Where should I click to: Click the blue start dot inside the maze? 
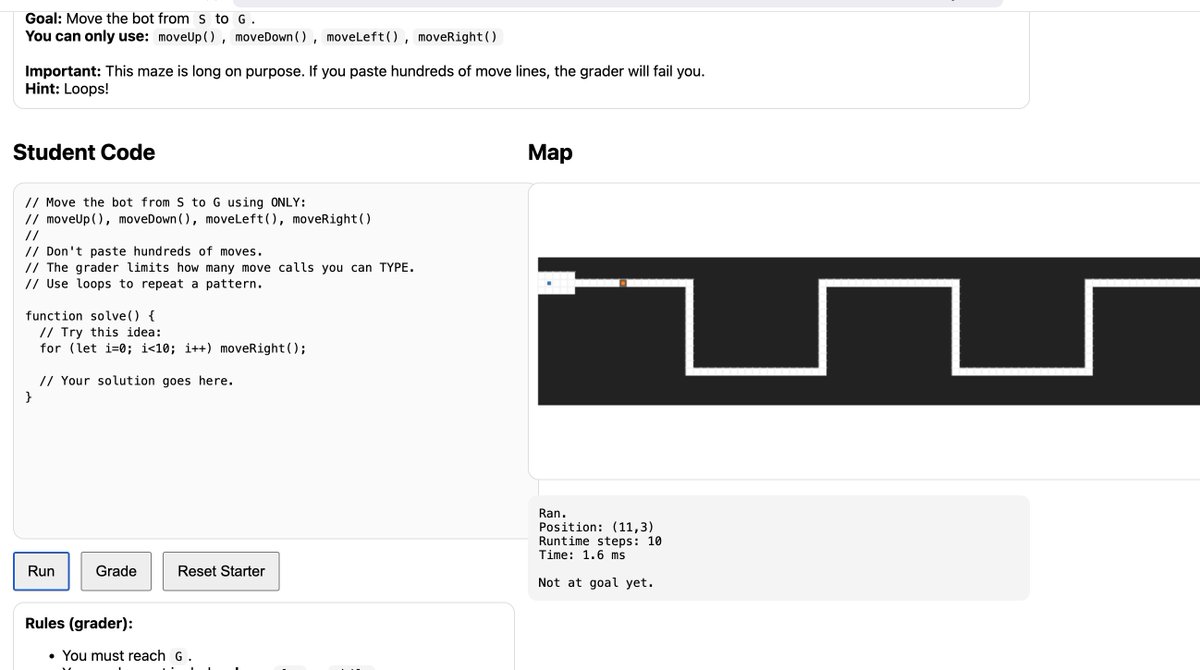[x=549, y=283]
